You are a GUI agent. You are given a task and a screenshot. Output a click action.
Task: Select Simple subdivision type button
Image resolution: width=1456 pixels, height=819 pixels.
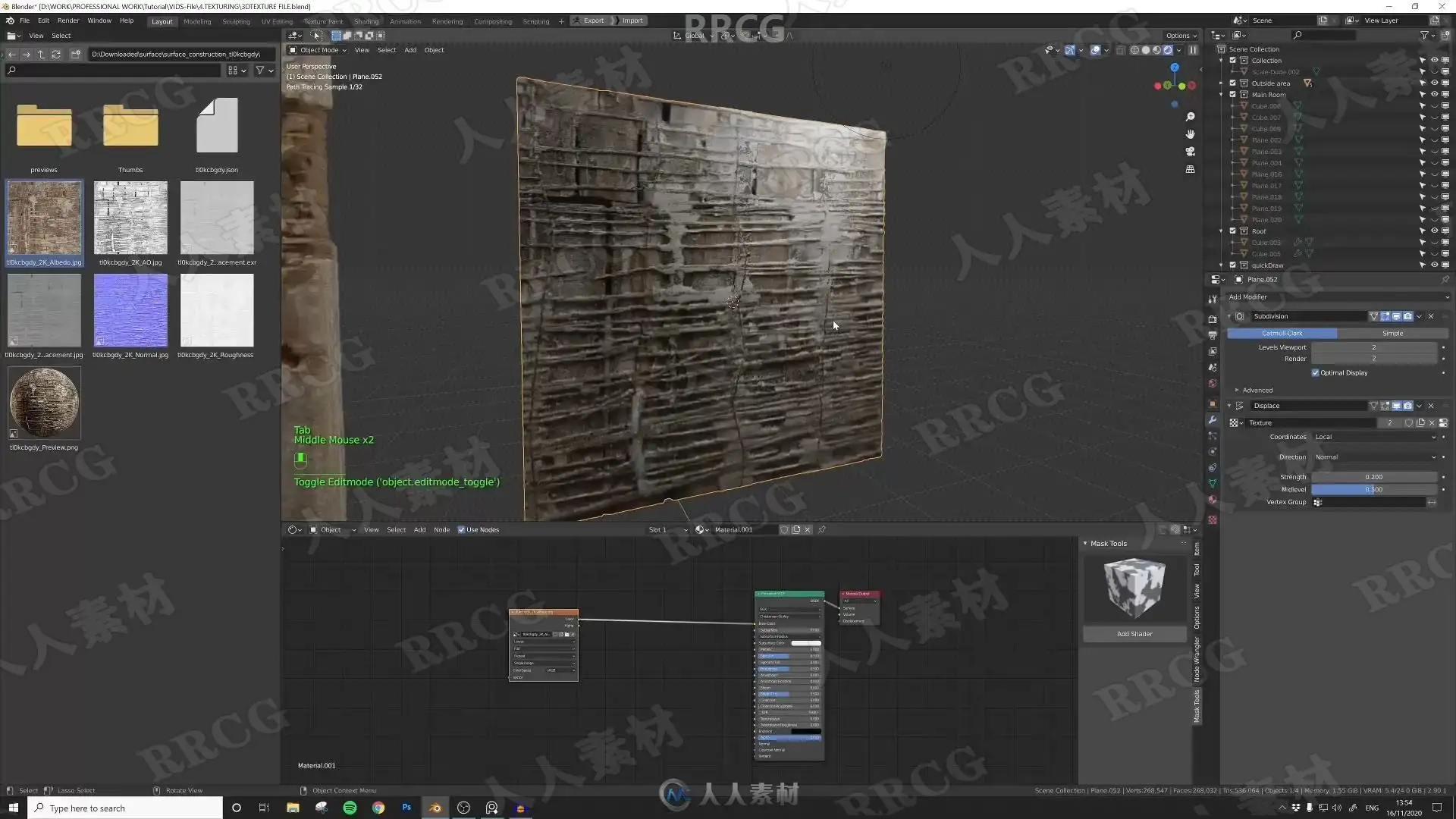click(x=1392, y=334)
